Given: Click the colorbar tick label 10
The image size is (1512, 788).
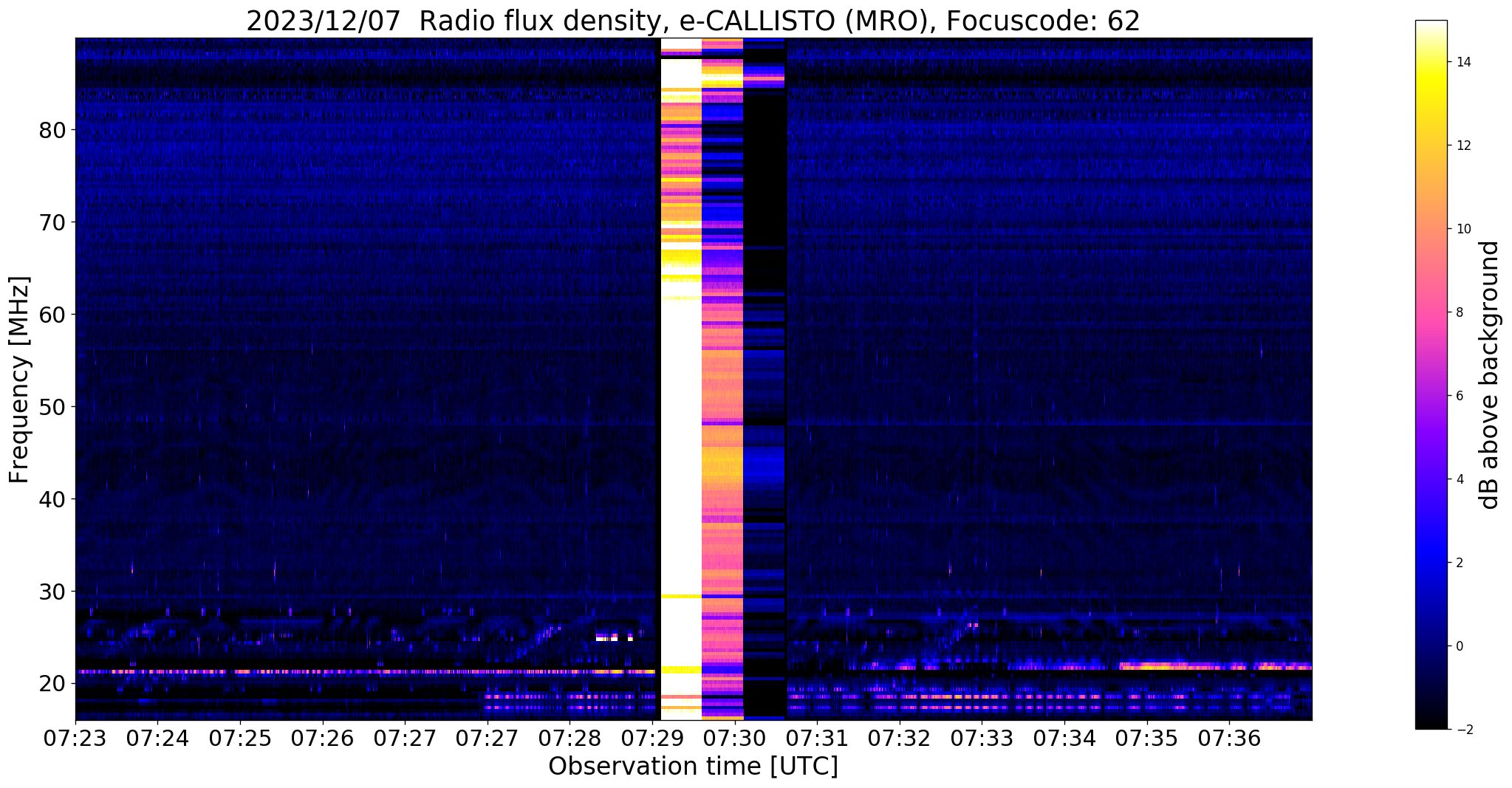Looking at the screenshot, I should [1463, 229].
